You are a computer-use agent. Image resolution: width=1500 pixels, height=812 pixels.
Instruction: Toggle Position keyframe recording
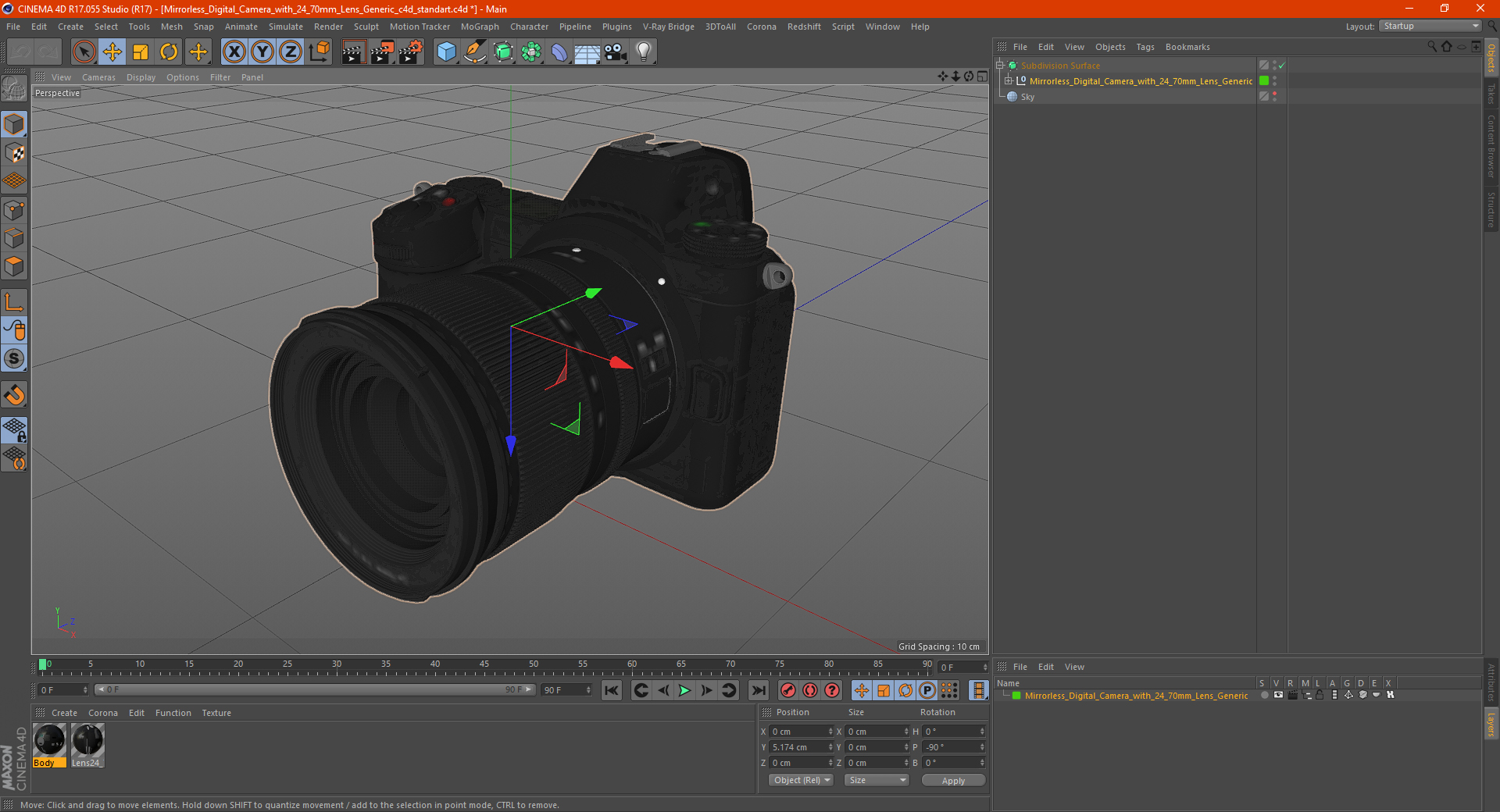tap(862, 690)
